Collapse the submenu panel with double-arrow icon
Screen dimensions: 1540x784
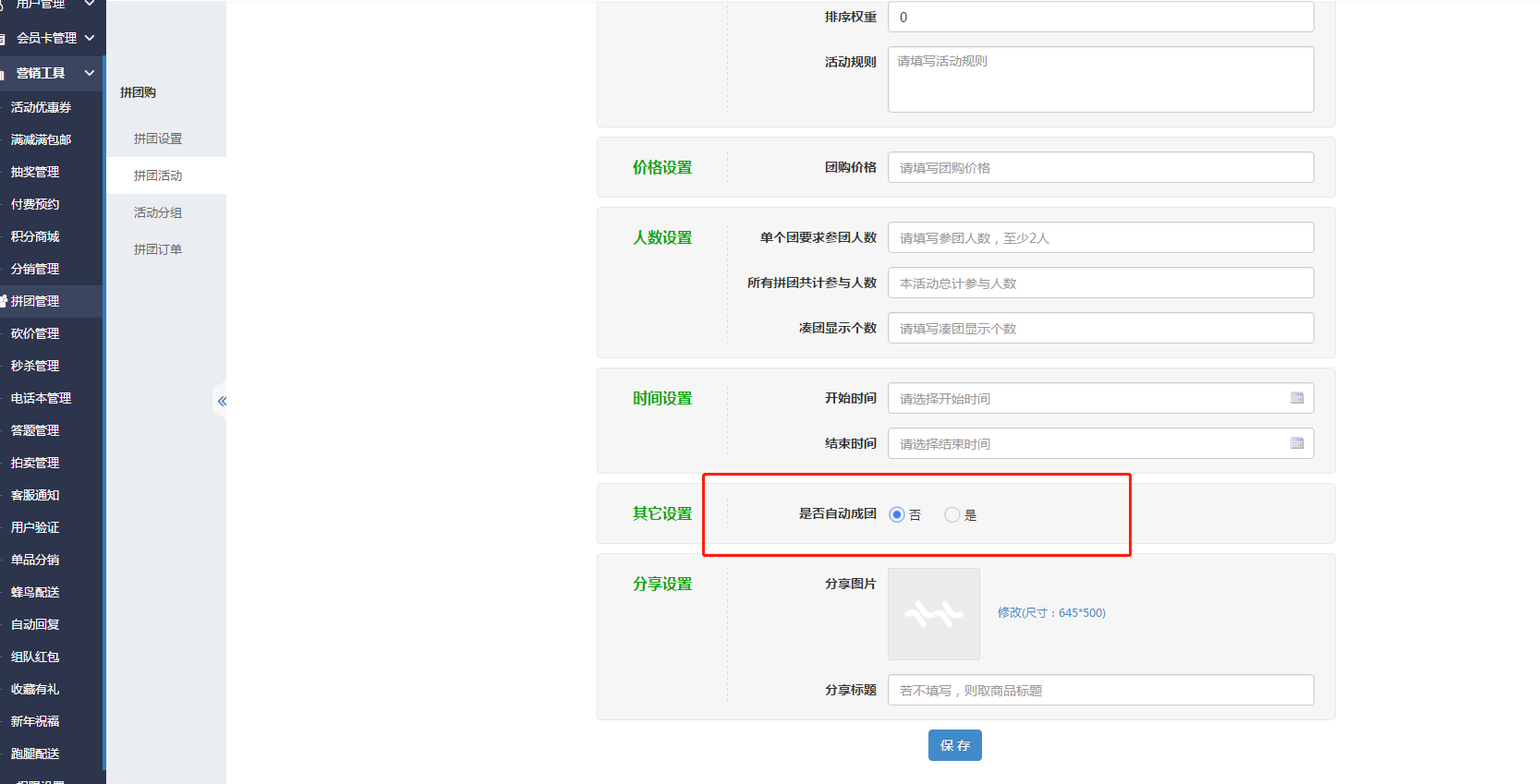tap(222, 401)
